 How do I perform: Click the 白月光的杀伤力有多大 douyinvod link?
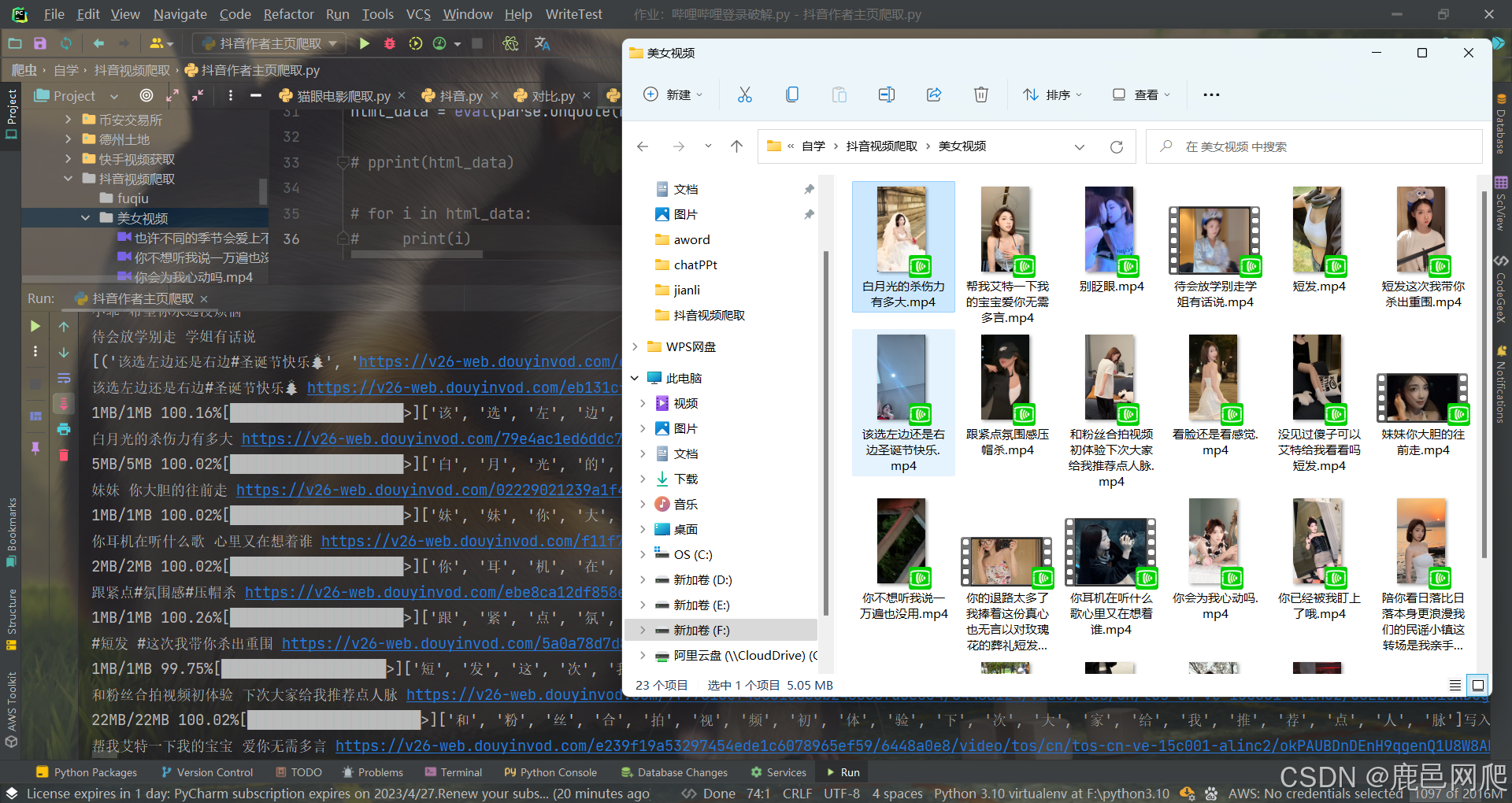click(x=431, y=439)
